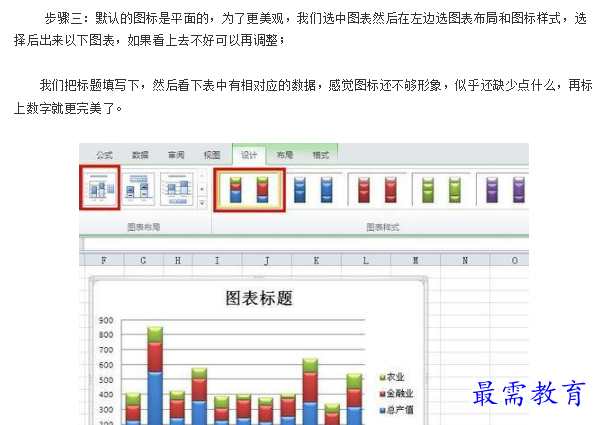Switch to the 设计 chart tab
Viewport: 594px width, 425px height.
249,155
